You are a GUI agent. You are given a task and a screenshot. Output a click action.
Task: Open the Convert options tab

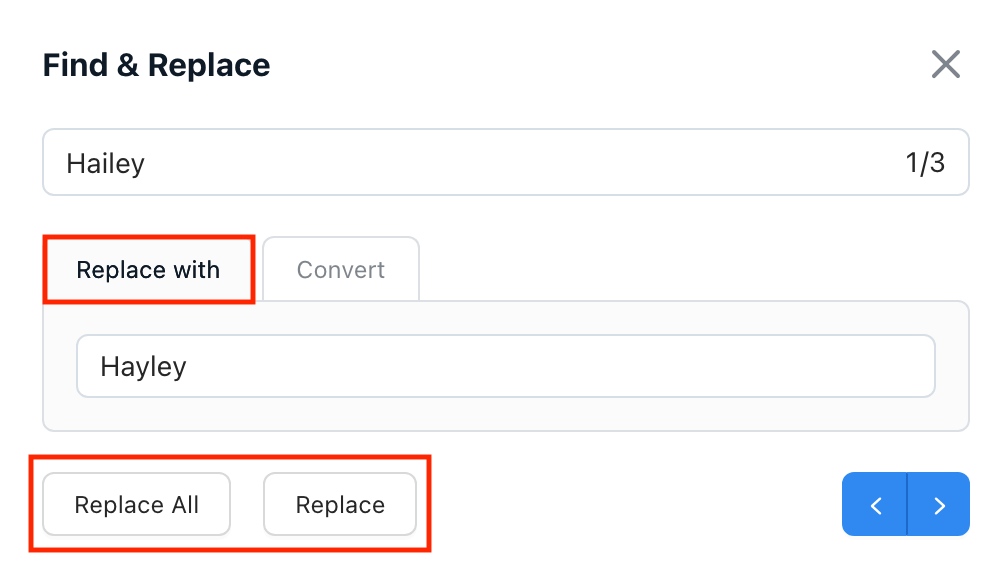pyautogui.click(x=341, y=270)
